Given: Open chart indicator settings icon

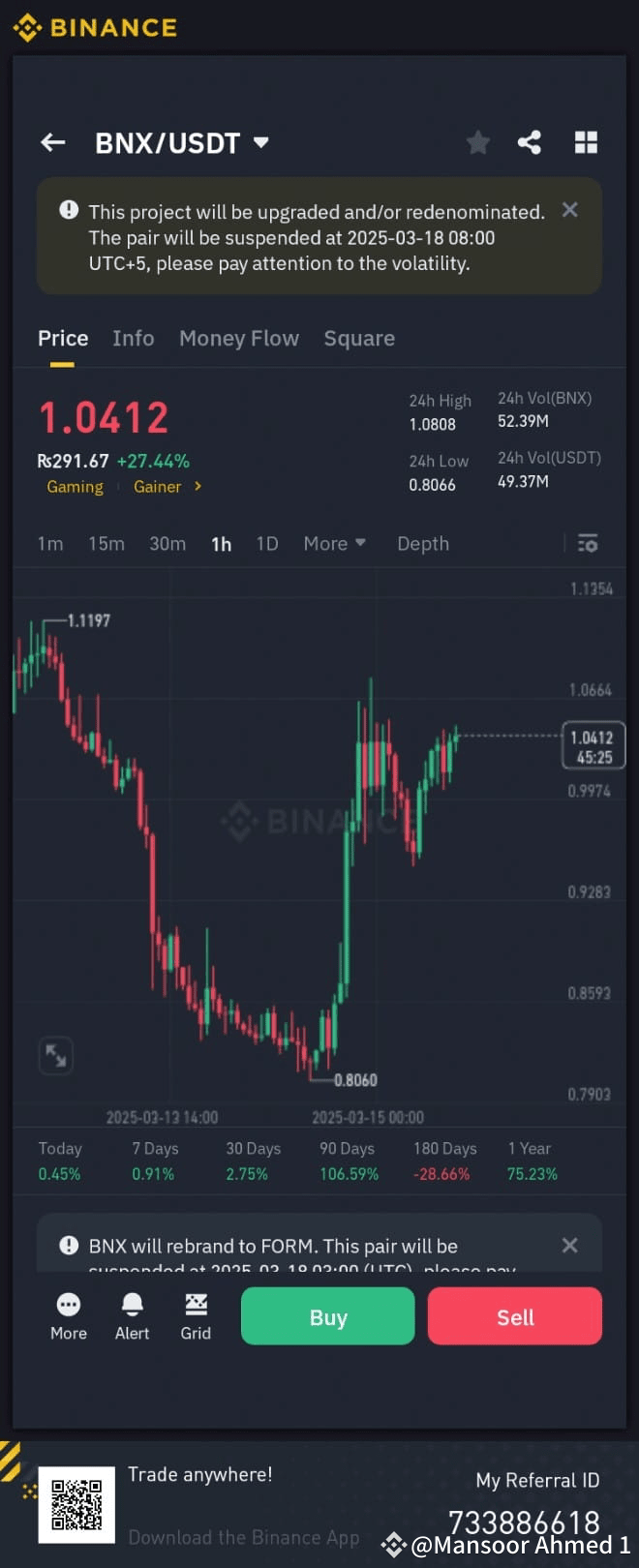Looking at the screenshot, I should pos(588,543).
